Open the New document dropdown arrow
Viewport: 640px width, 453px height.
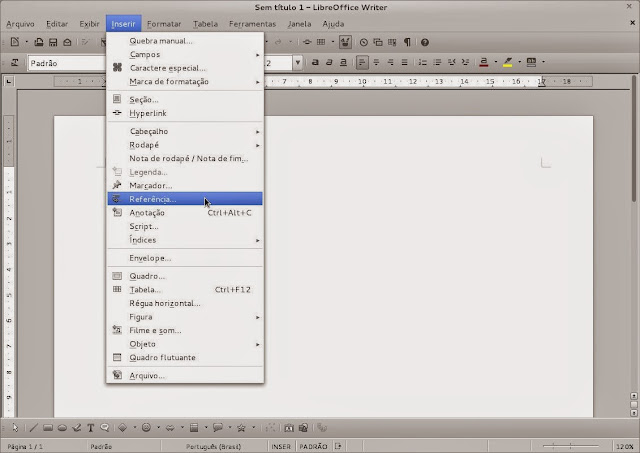click(x=27, y=42)
